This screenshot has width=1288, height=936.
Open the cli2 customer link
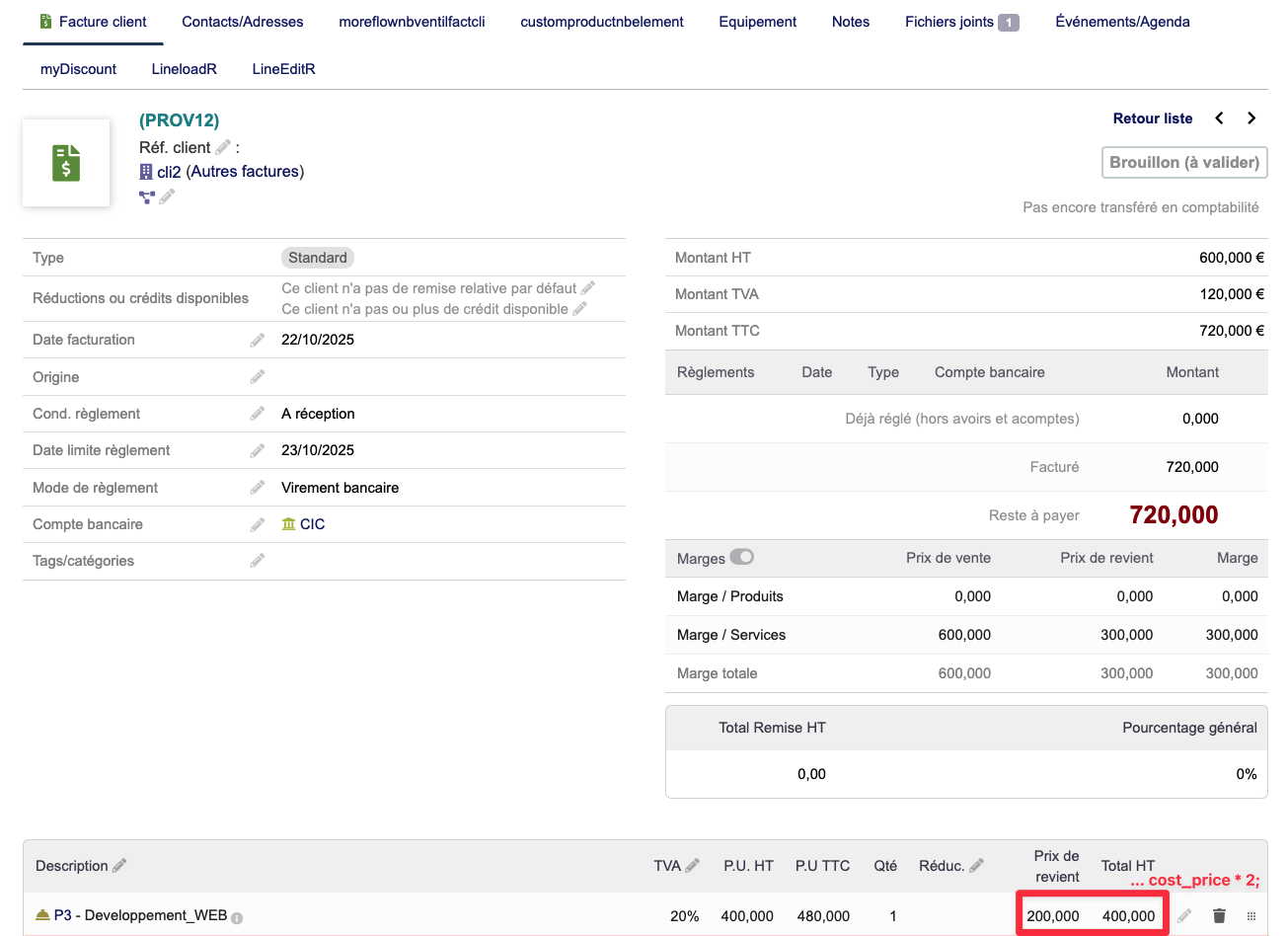169,172
